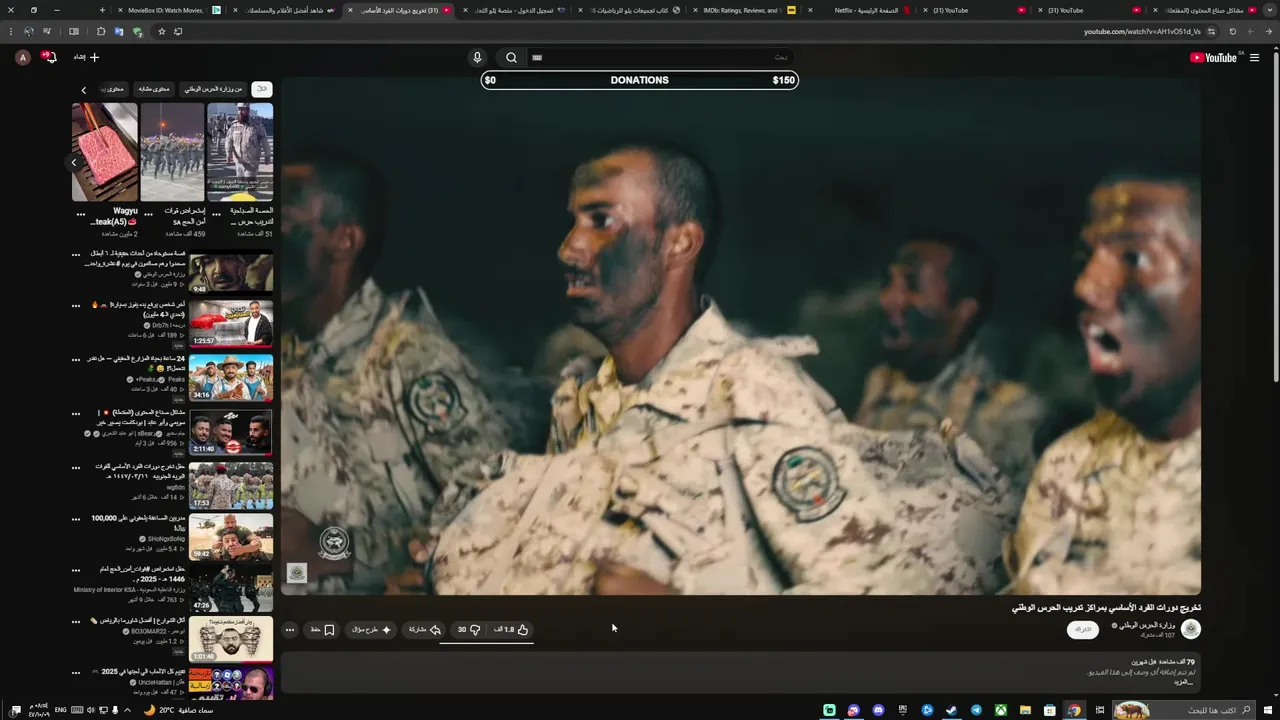Open the 59:42 helicopter video thumbnail
This screenshot has height=720, width=1280.
[231, 538]
